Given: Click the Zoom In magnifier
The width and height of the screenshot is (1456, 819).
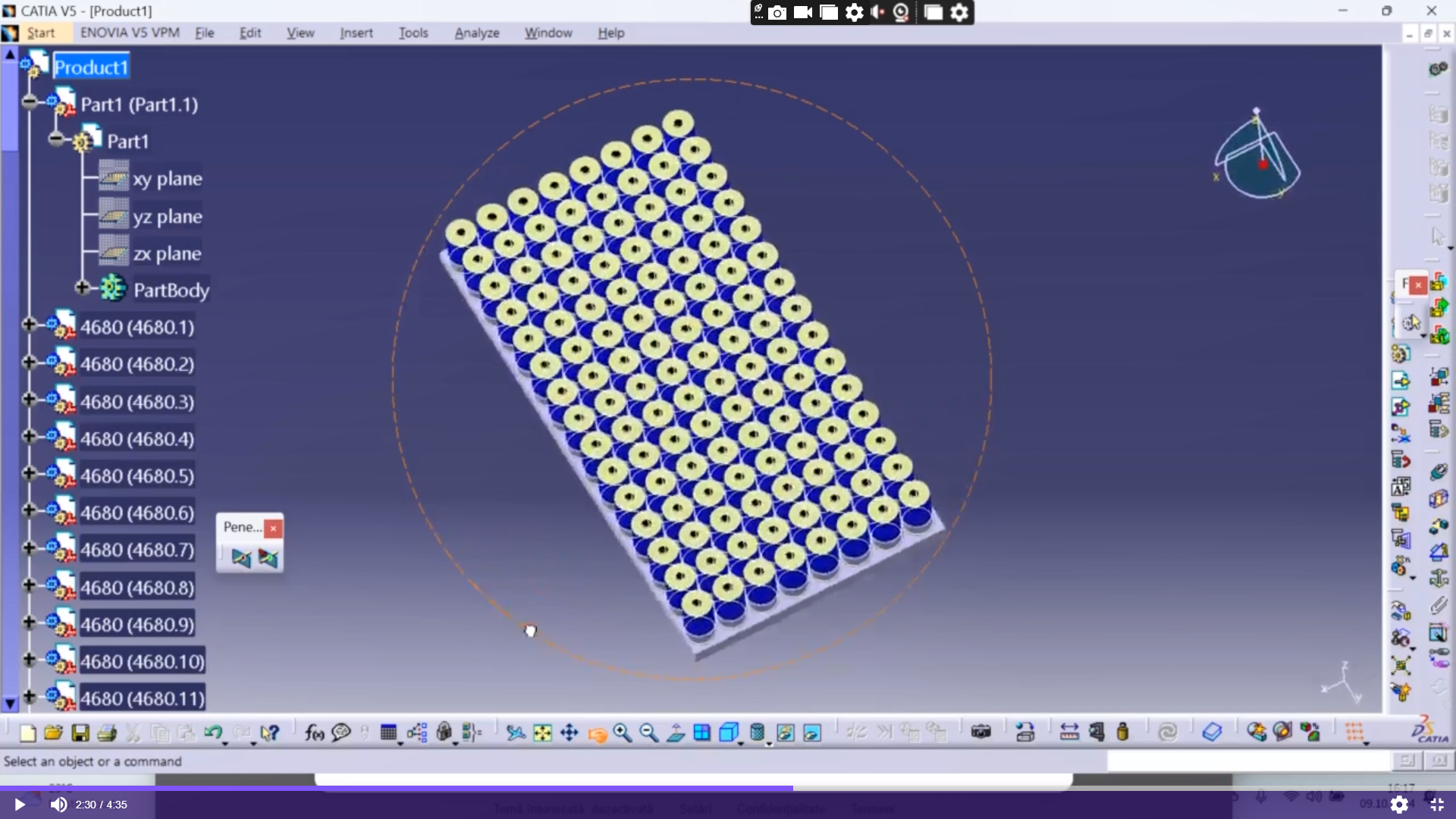Looking at the screenshot, I should [623, 733].
